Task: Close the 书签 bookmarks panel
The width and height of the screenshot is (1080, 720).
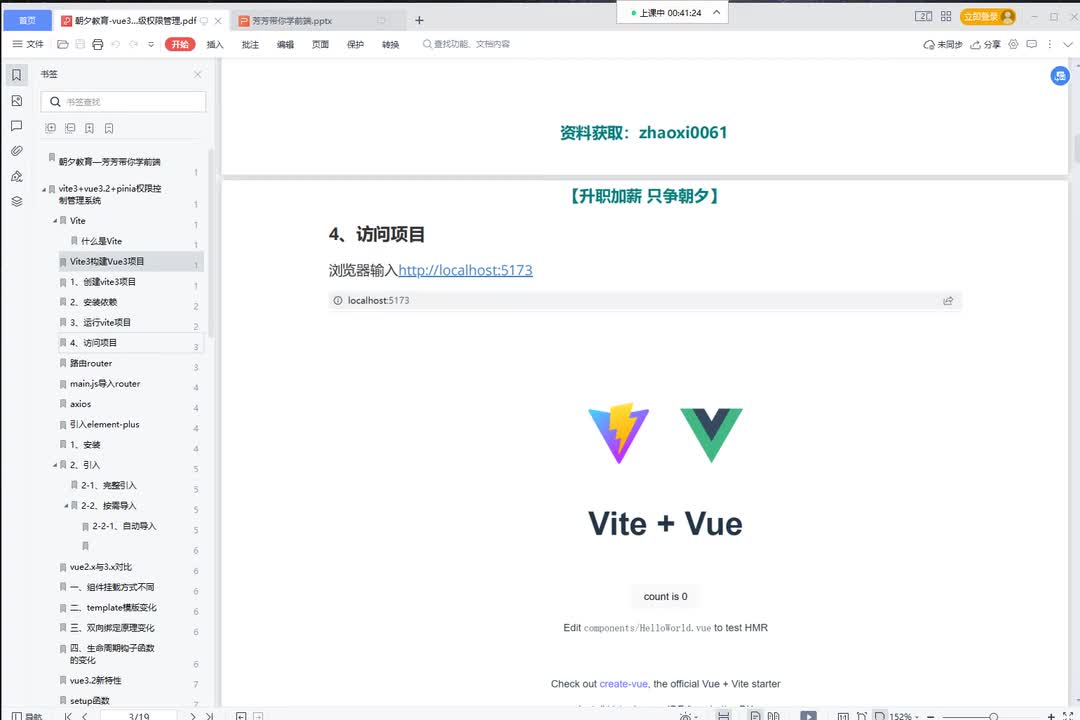Action: tap(198, 74)
